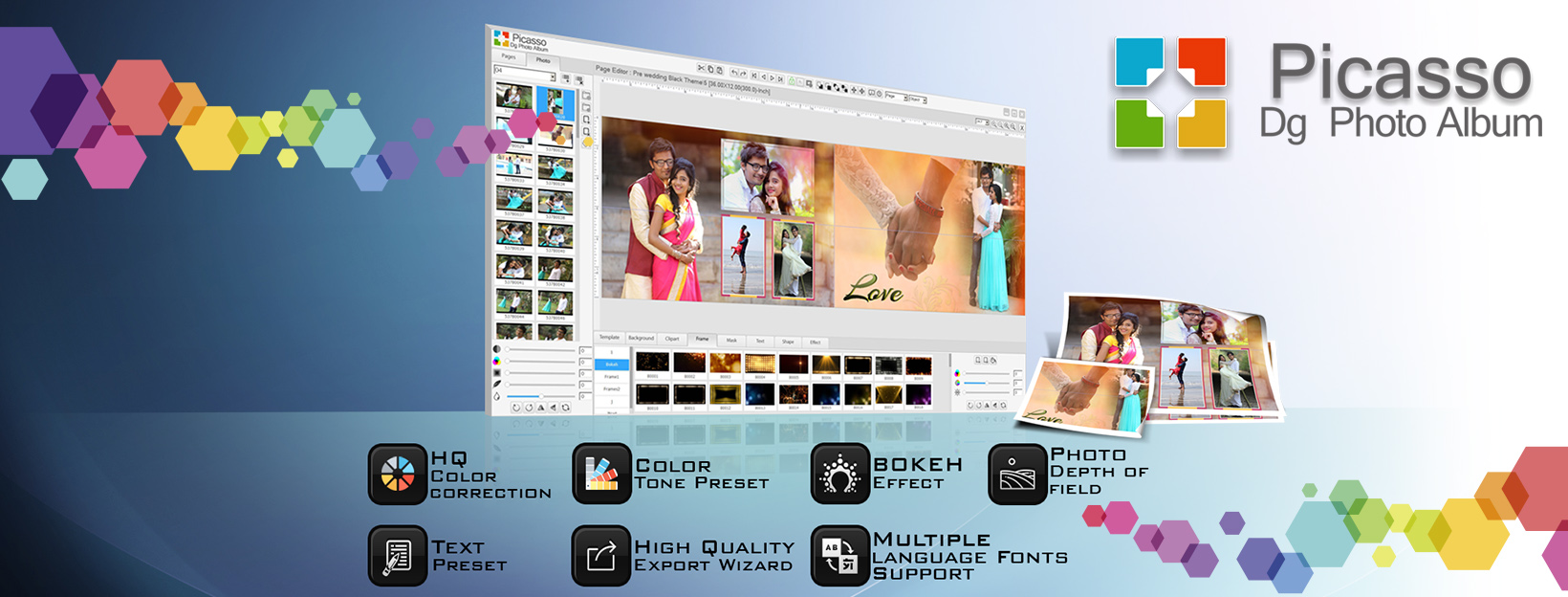The width and height of the screenshot is (1568, 597).
Task: Switch to the Pages tab
Action: pos(509,56)
